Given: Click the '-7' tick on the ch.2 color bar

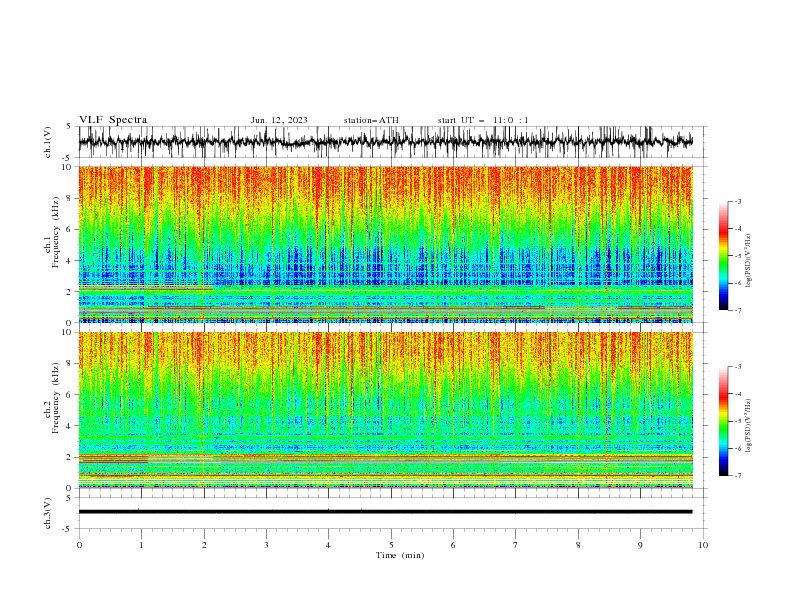Looking at the screenshot, I should 738,476.
